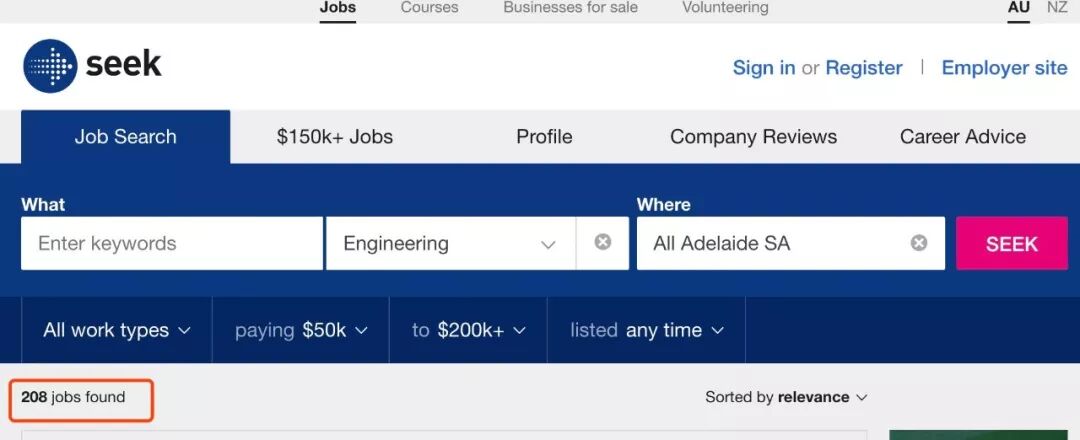Clear the All Adelaide SA location field
Image resolution: width=1080 pixels, height=440 pixels.
[919, 243]
